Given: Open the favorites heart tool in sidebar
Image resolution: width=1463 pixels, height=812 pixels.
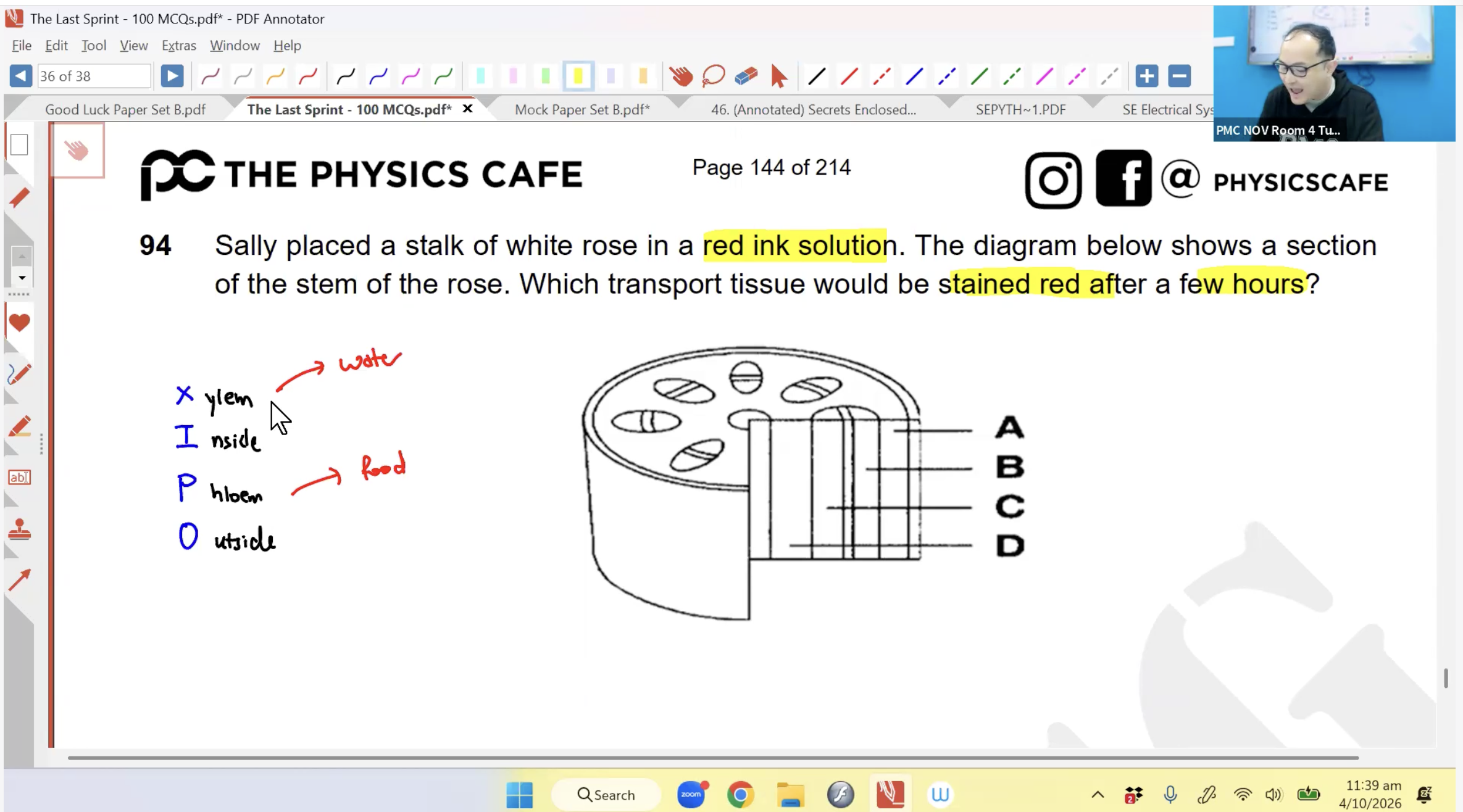Looking at the screenshot, I should (19, 322).
